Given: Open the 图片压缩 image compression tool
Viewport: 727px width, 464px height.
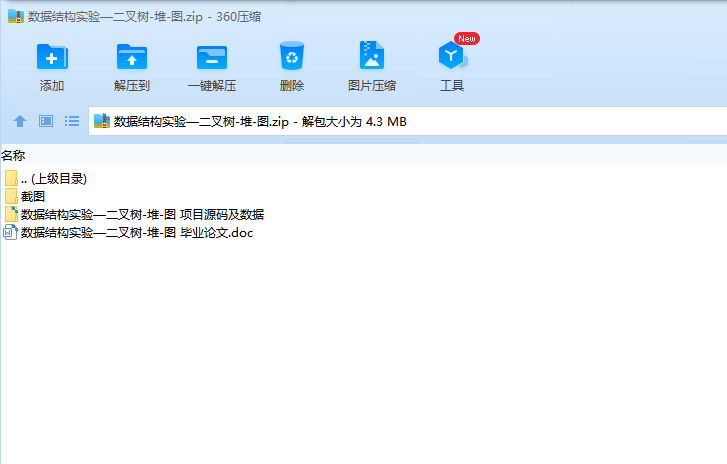Looking at the screenshot, I should point(372,55).
